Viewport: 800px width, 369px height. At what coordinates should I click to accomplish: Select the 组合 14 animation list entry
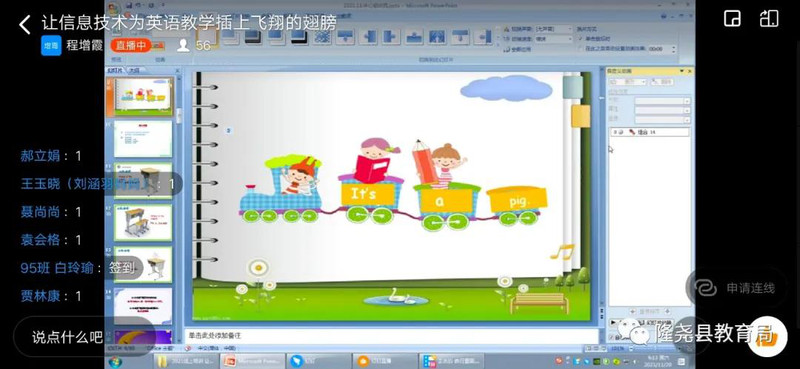(x=650, y=132)
